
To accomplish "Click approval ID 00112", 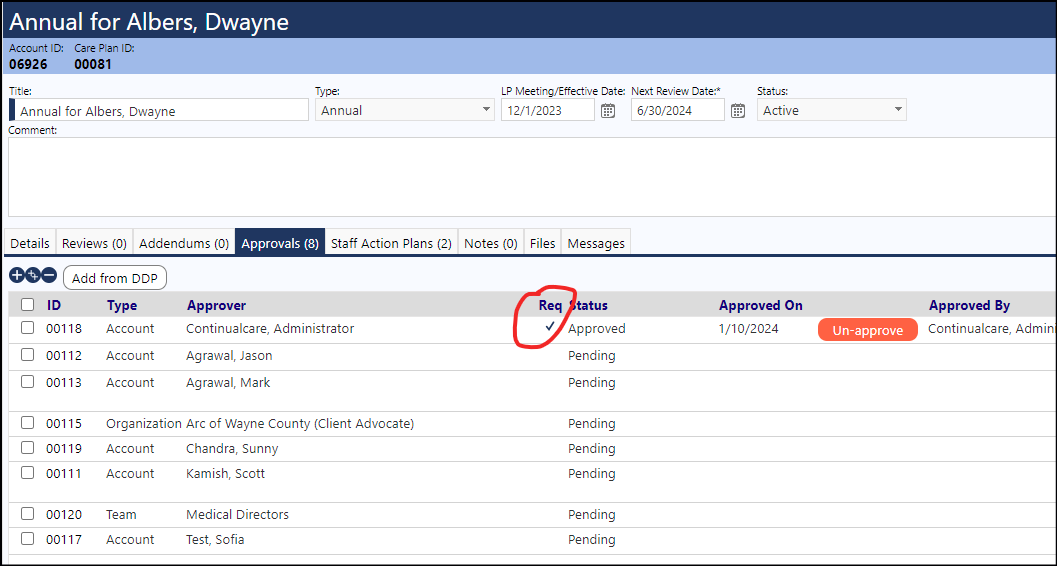I will tap(63, 355).
